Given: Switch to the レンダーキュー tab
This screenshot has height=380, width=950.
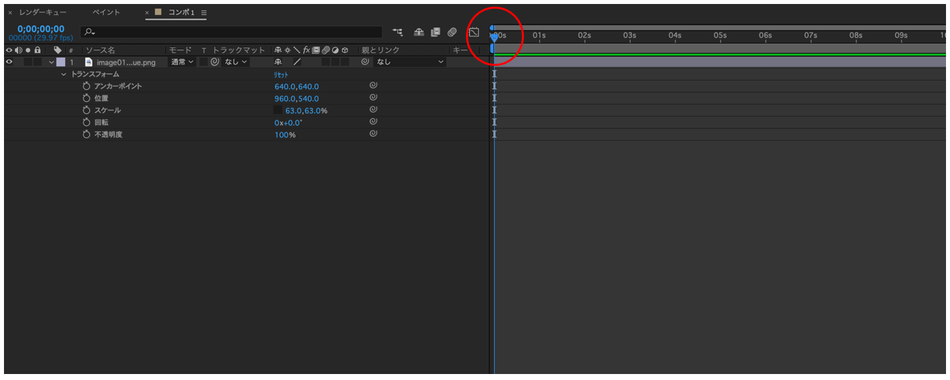Looking at the screenshot, I should click(x=43, y=12).
